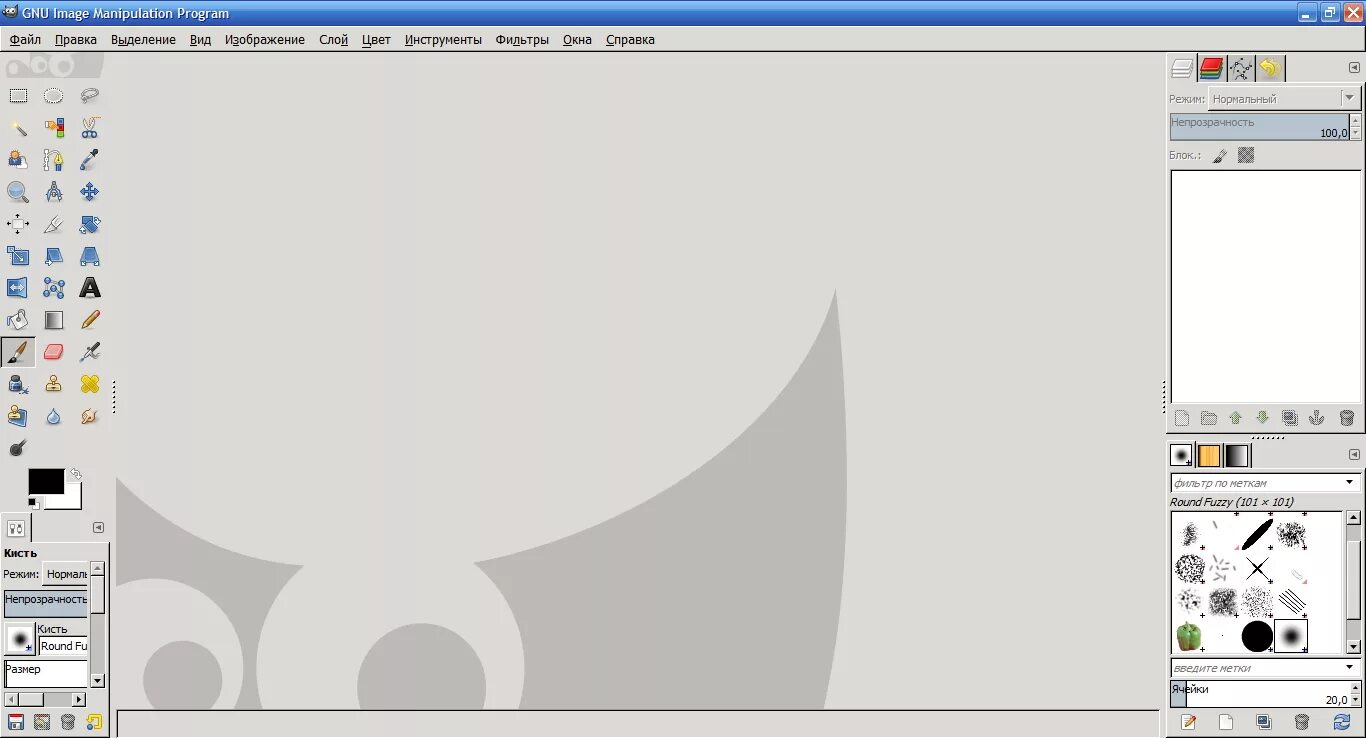
Task: Select the Ellipse Select tool
Action: 54,96
